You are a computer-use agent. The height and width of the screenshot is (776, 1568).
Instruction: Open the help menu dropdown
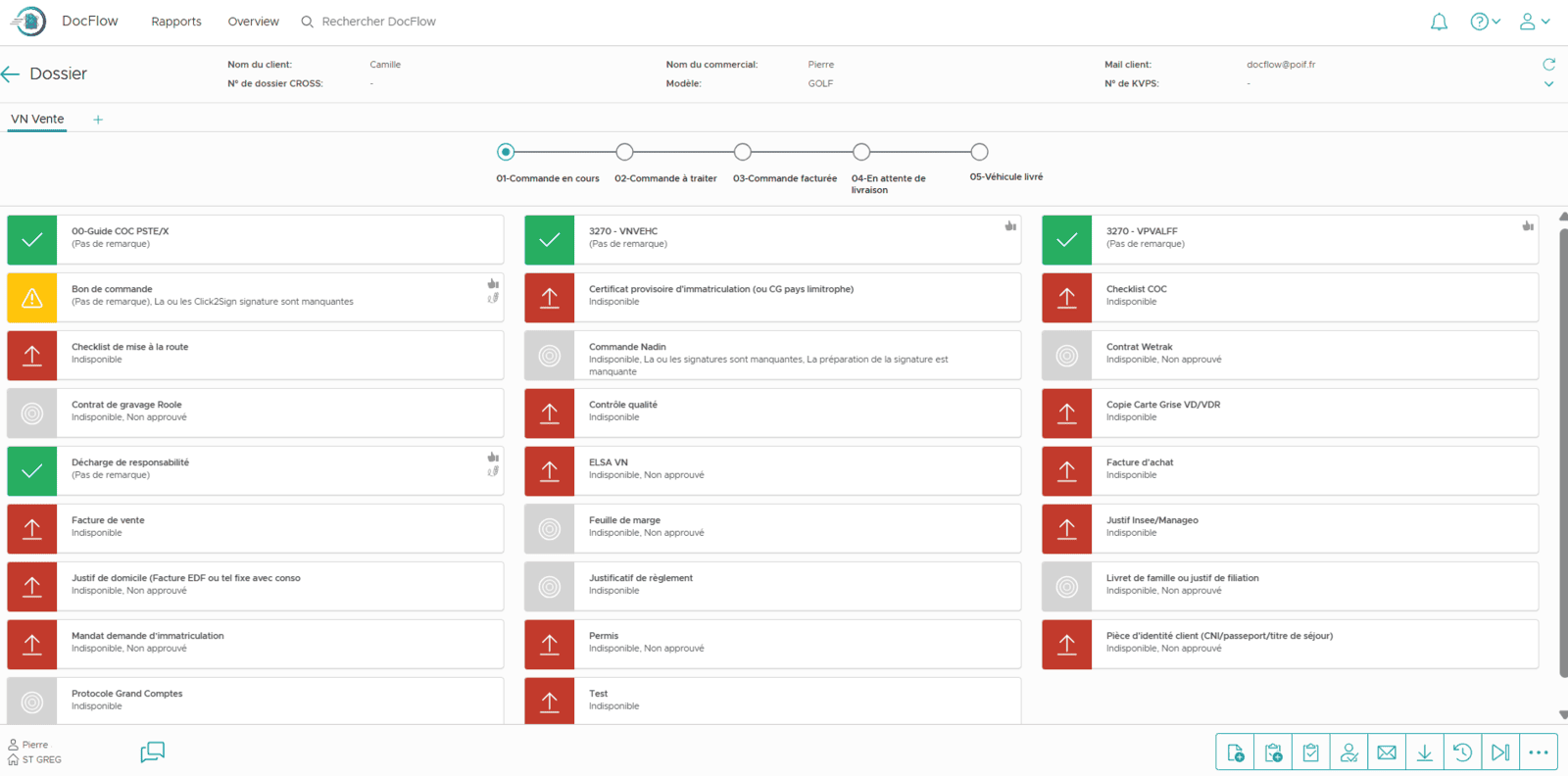(x=1485, y=22)
